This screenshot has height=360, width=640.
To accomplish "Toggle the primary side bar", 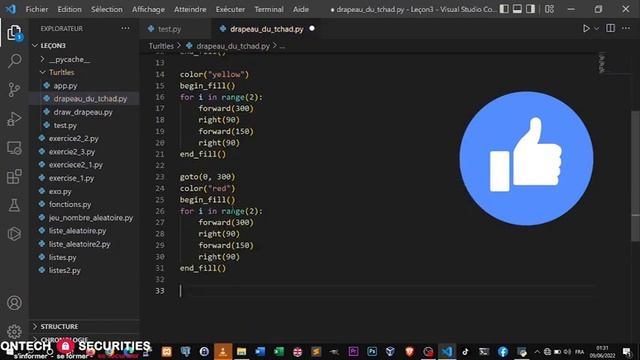I will tap(504, 9).
